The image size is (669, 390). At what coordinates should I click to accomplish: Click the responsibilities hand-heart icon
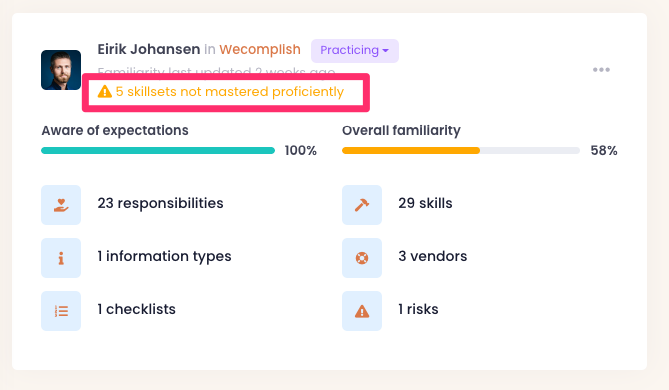pos(61,205)
